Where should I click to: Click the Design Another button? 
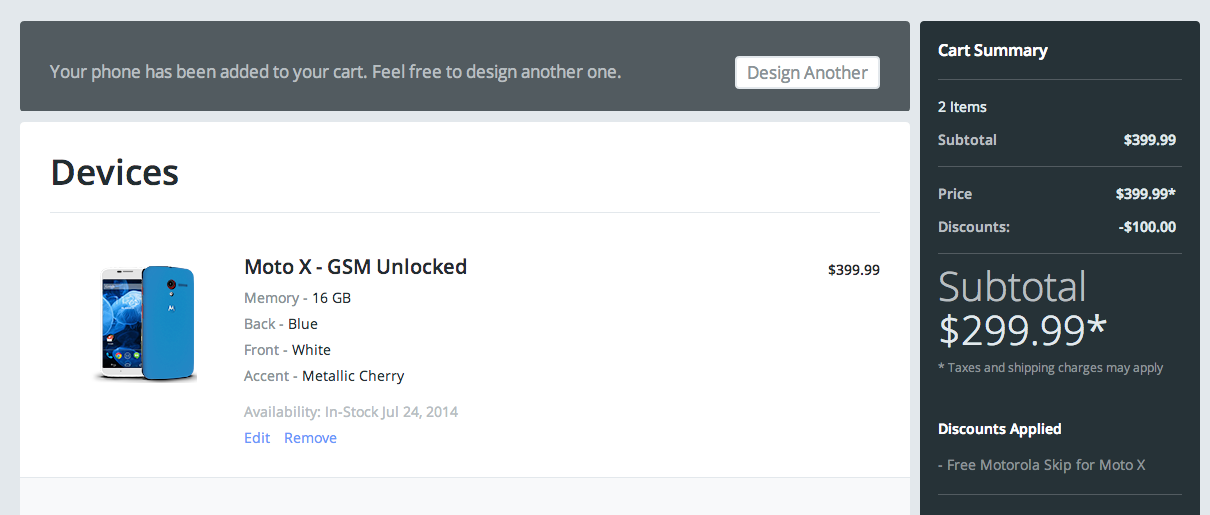pos(807,73)
